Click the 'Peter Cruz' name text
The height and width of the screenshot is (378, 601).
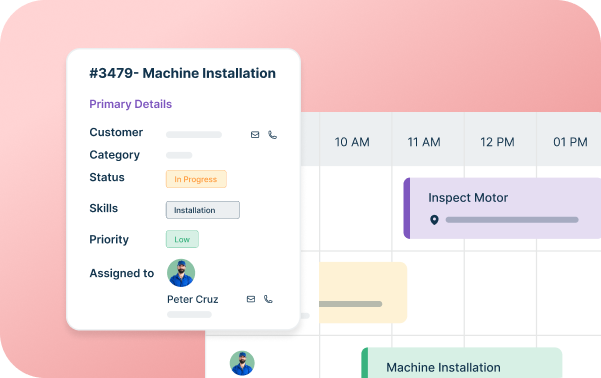pos(192,299)
